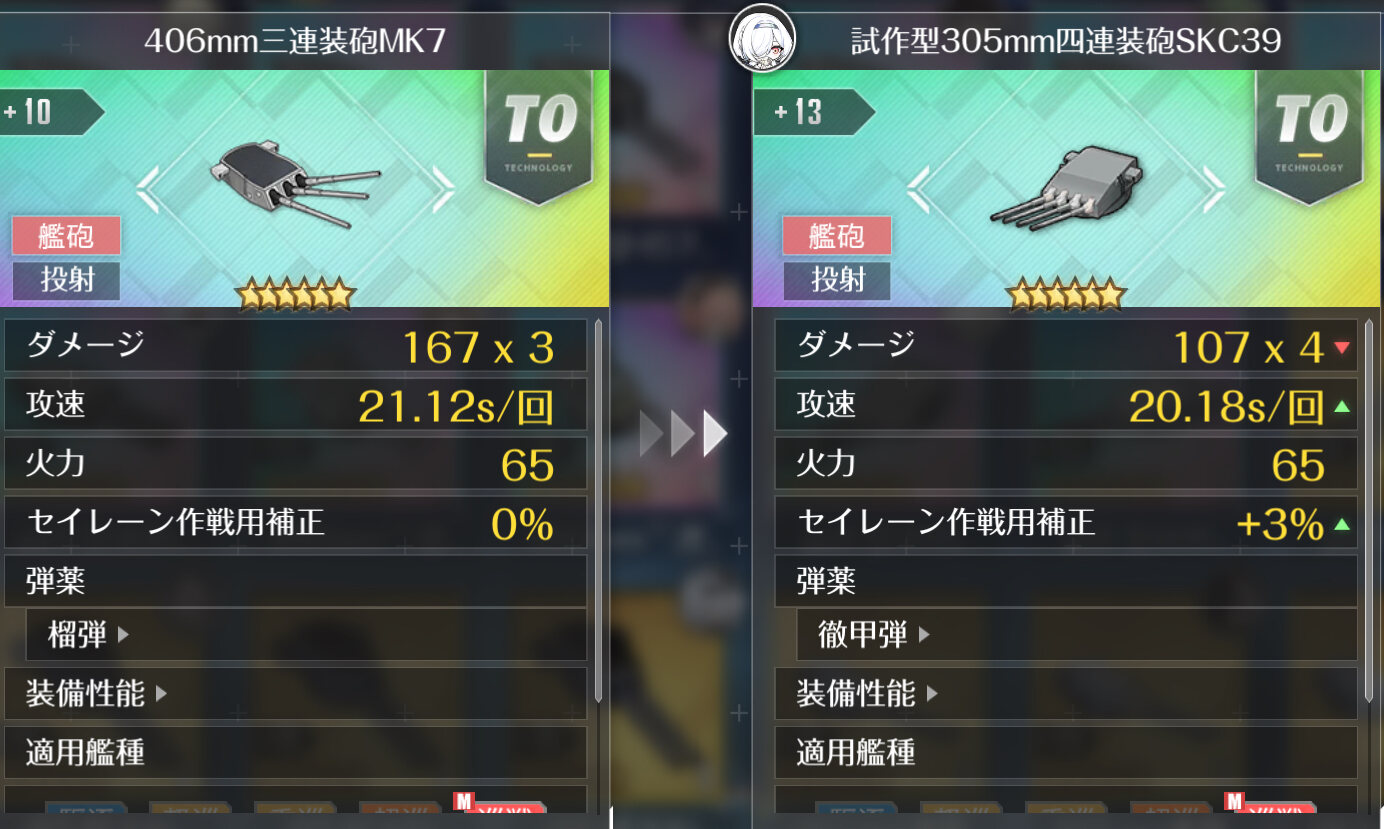Click the character avatar icon at top
The image size is (1384, 829).
pyautogui.click(x=762, y=38)
